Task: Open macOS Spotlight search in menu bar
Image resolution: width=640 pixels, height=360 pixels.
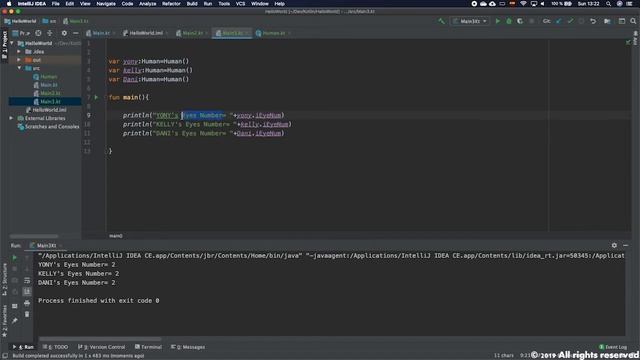Action: point(609,4)
